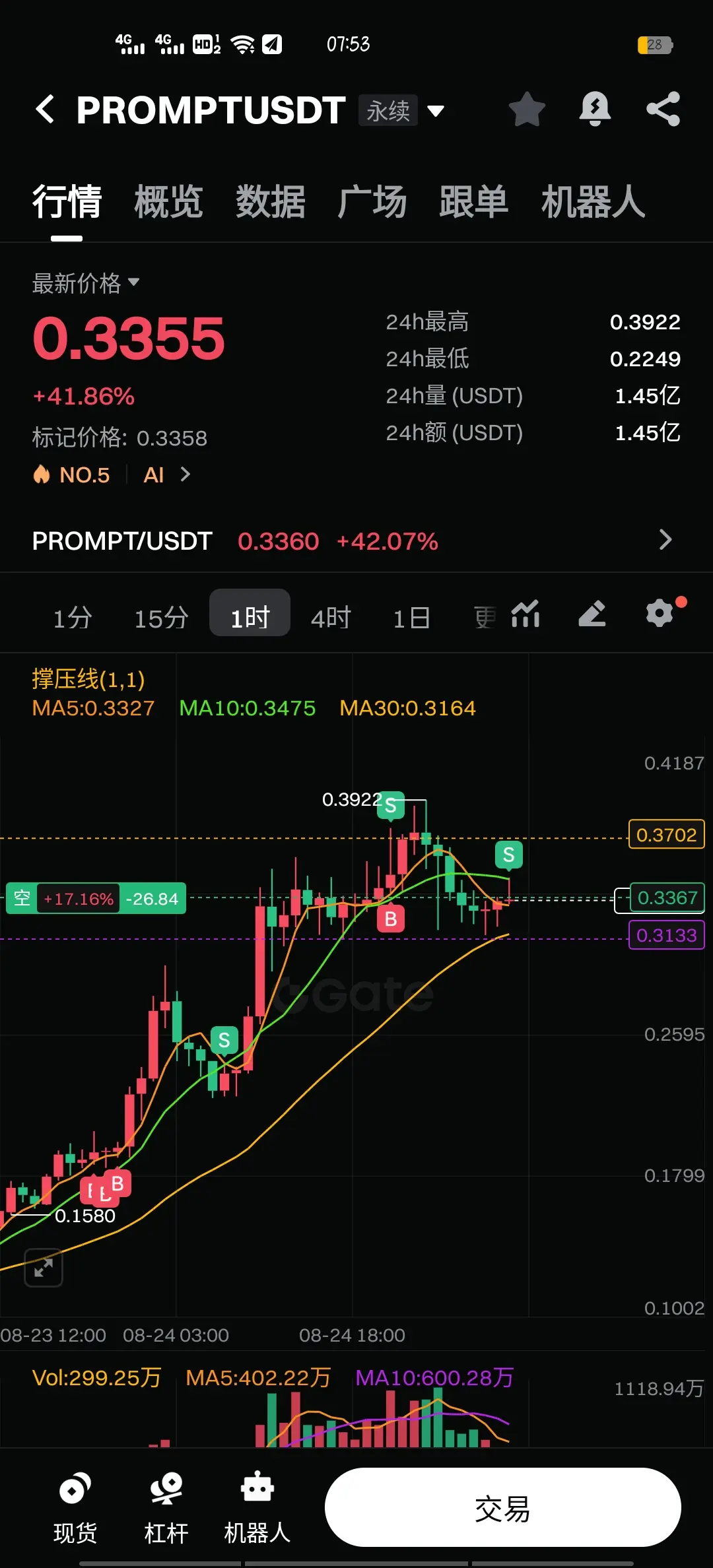Select the 1日 timeframe
The width and height of the screenshot is (713, 1568).
412,618
